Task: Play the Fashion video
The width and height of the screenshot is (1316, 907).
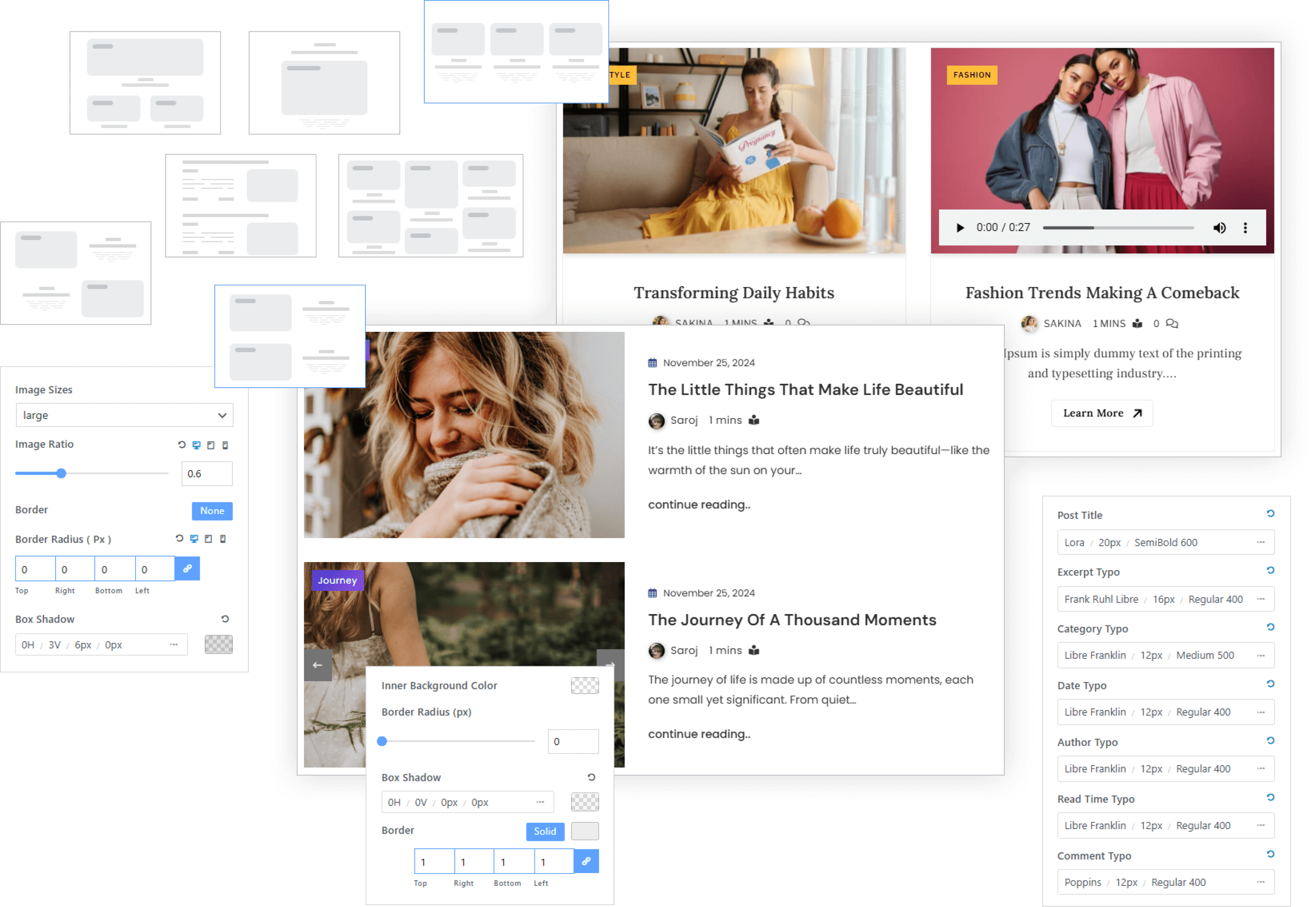Action: click(x=960, y=228)
